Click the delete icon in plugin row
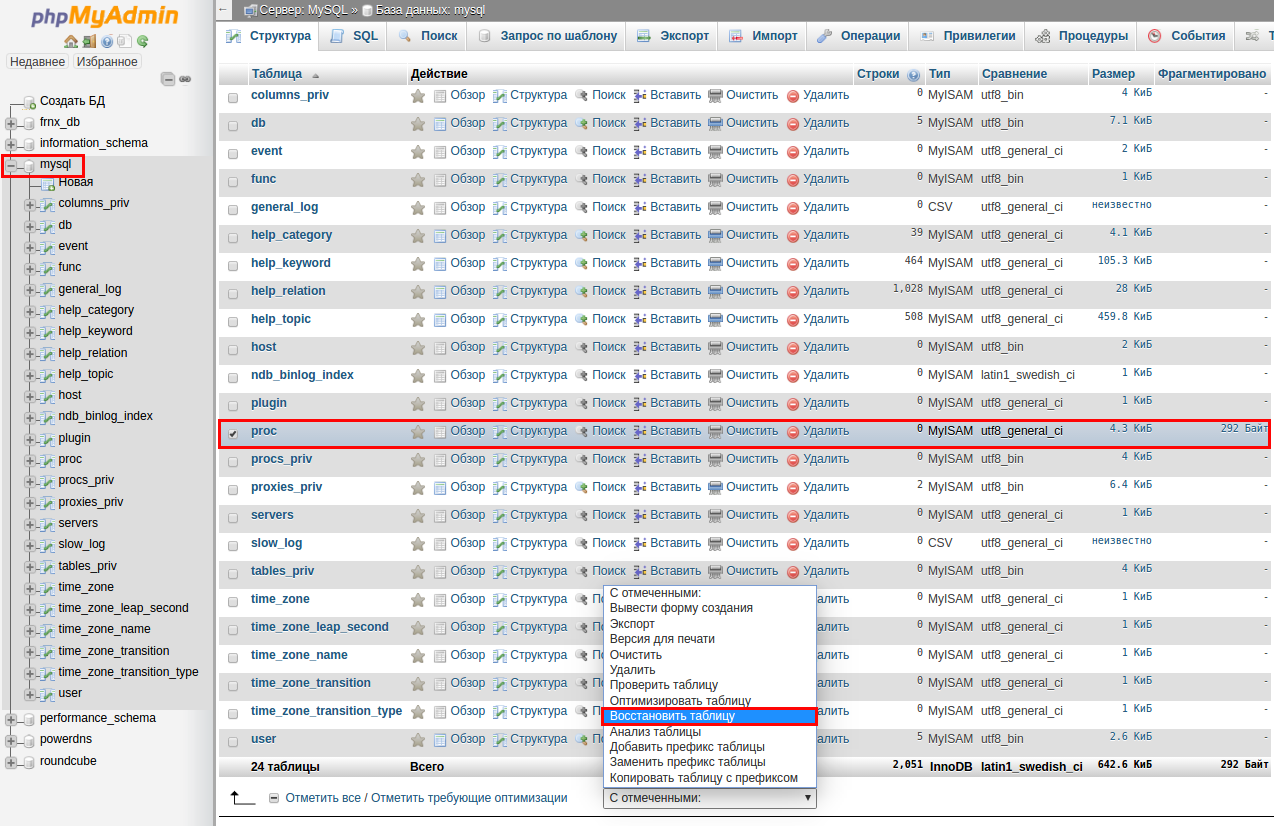This screenshot has width=1274, height=826. coord(793,404)
